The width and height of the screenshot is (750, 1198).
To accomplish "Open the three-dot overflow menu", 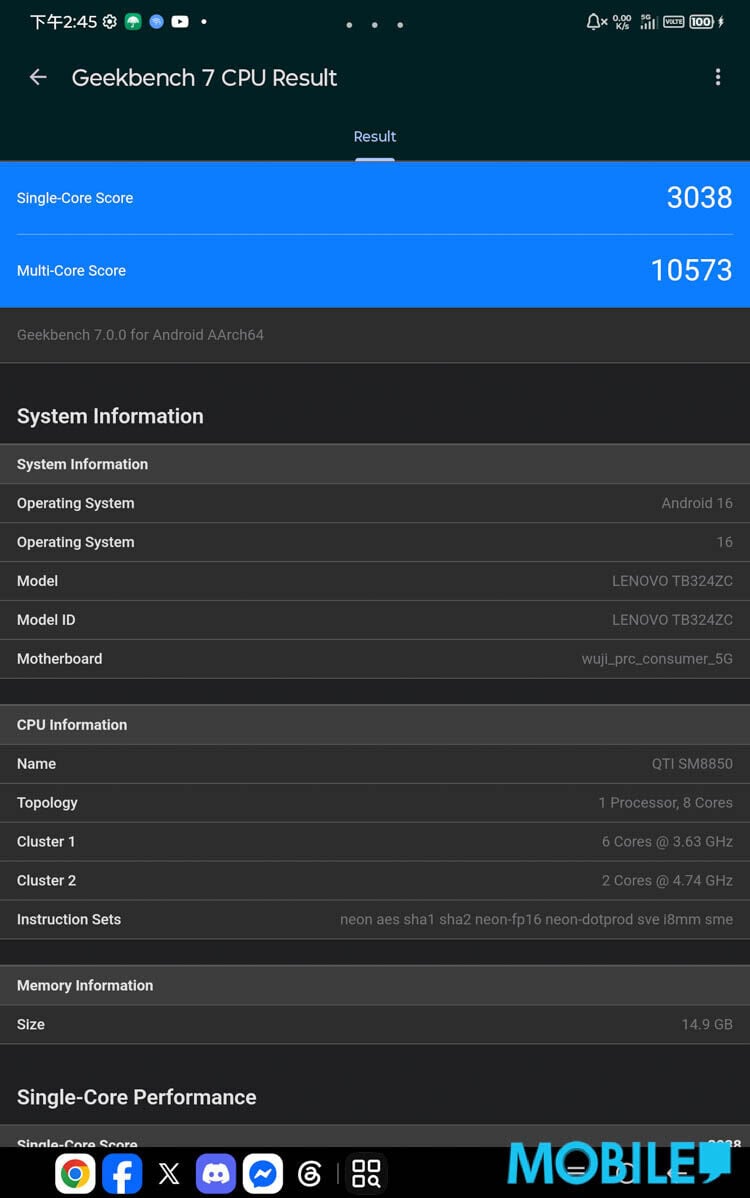I will click(717, 77).
